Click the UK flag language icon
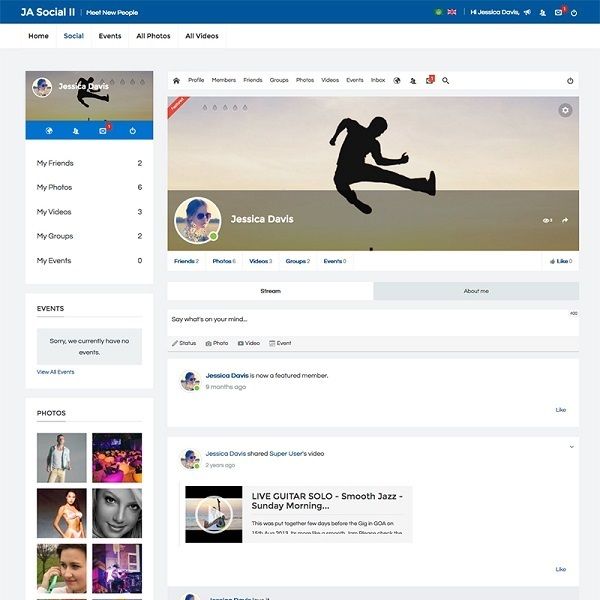The height and width of the screenshot is (600, 600). click(x=452, y=12)
